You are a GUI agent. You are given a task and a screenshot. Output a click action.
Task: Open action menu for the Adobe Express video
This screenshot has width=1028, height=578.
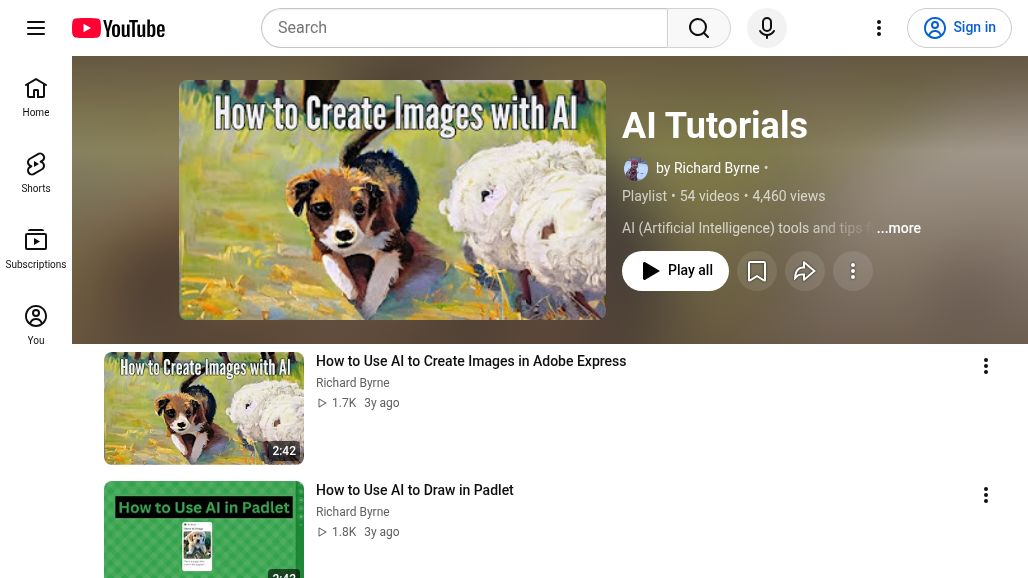(985, 366)
